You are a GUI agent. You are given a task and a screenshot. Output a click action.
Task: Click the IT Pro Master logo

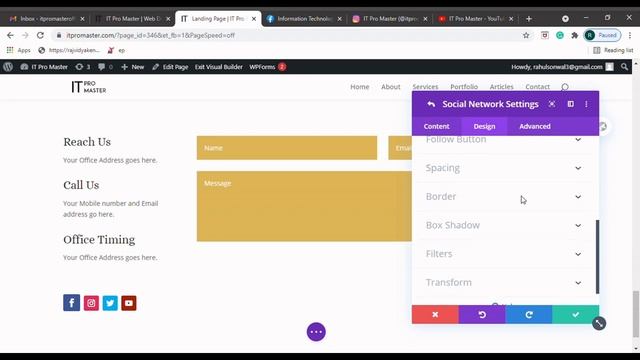89,87
